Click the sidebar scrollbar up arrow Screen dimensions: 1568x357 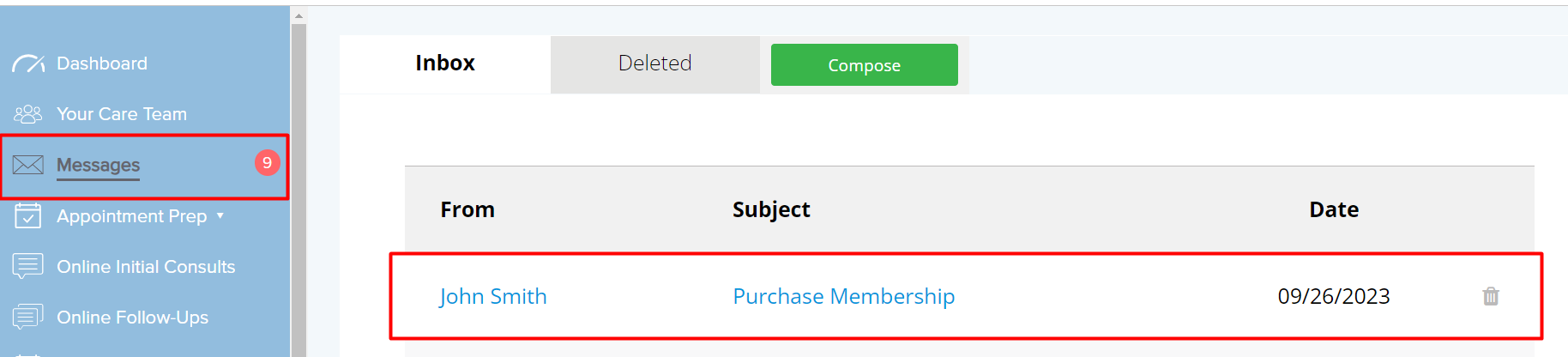point(299,15)
